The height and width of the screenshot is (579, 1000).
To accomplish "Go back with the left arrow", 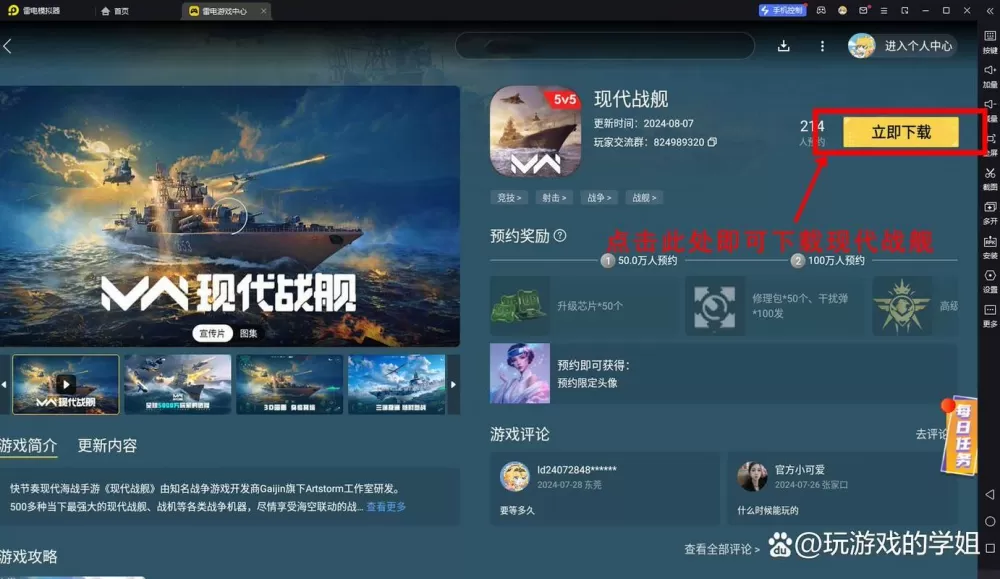I will click(x=8, y=46).
